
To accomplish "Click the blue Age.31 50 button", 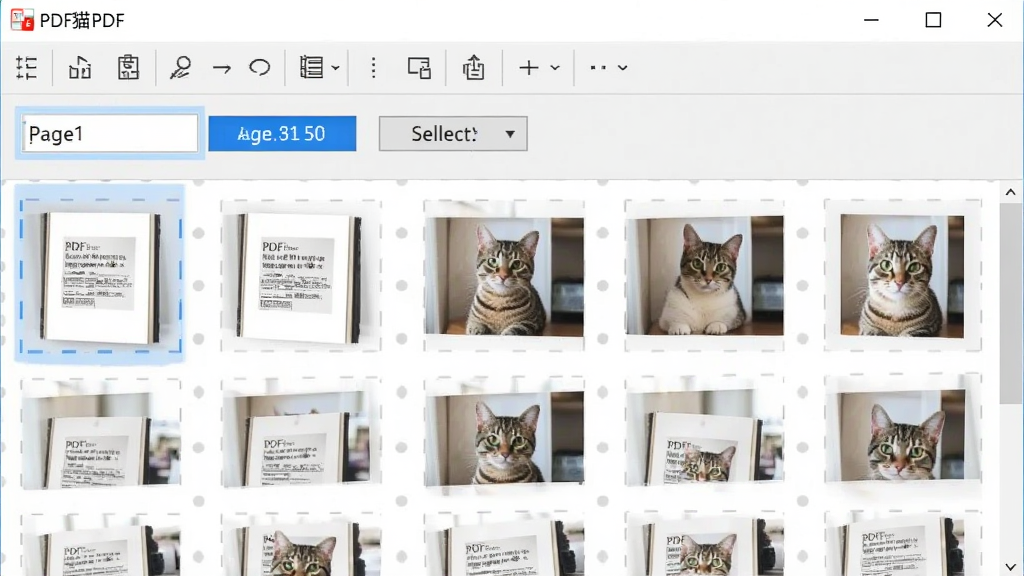I will point(282,134).
